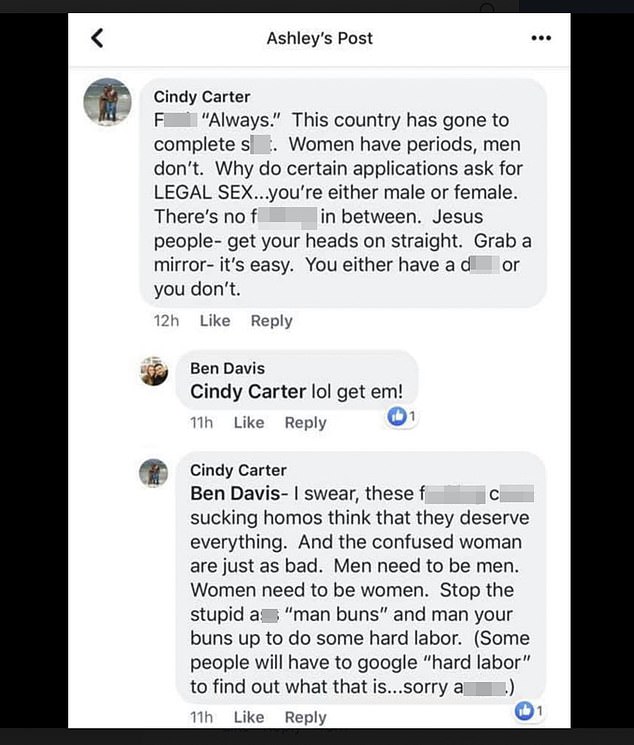Tap the tagged "Ben Davis-" mention in Cindy's reply
This screenshot has height=745, width=634.
pyautogui.click(x=240, y=494)
